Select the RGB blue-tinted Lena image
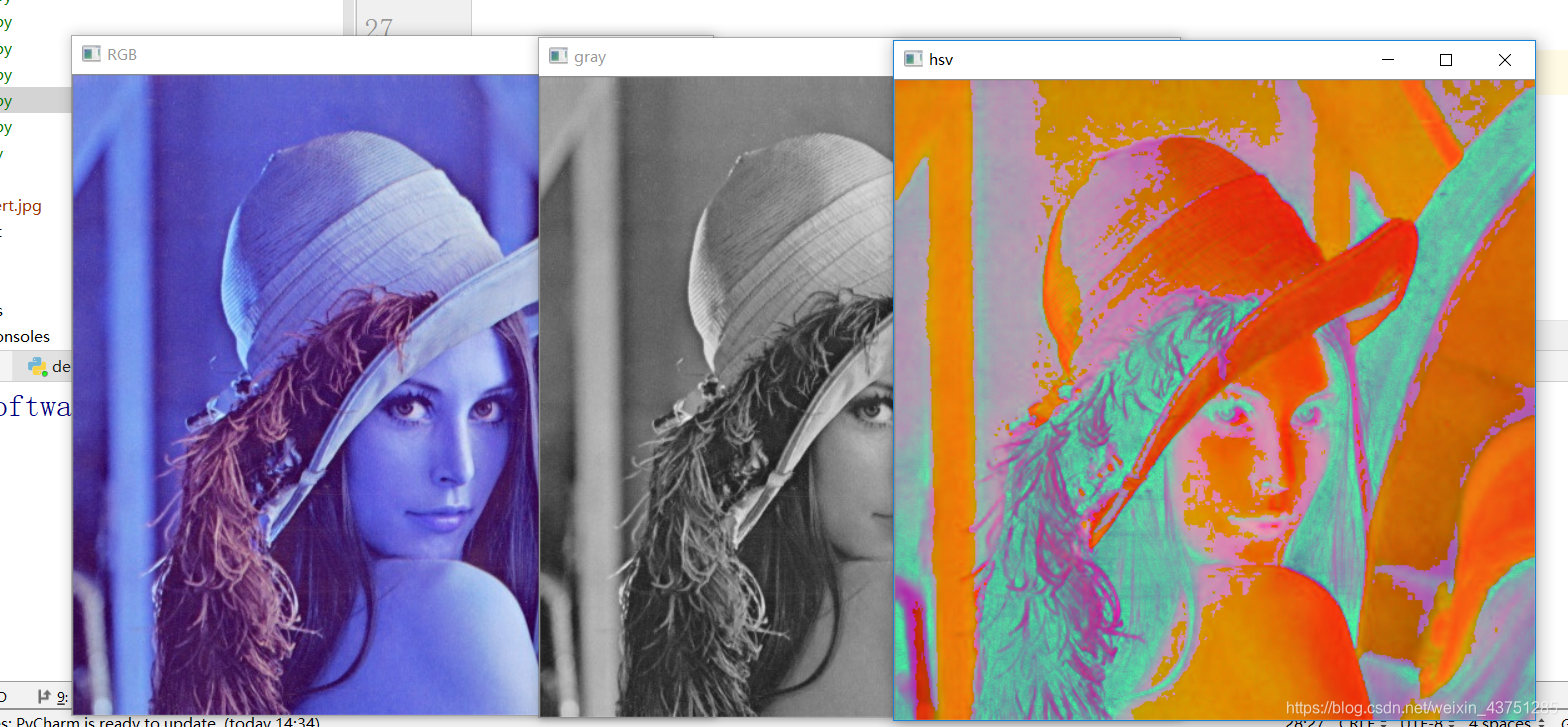This screenshot has width=1568, height=727. pos(306,393)
